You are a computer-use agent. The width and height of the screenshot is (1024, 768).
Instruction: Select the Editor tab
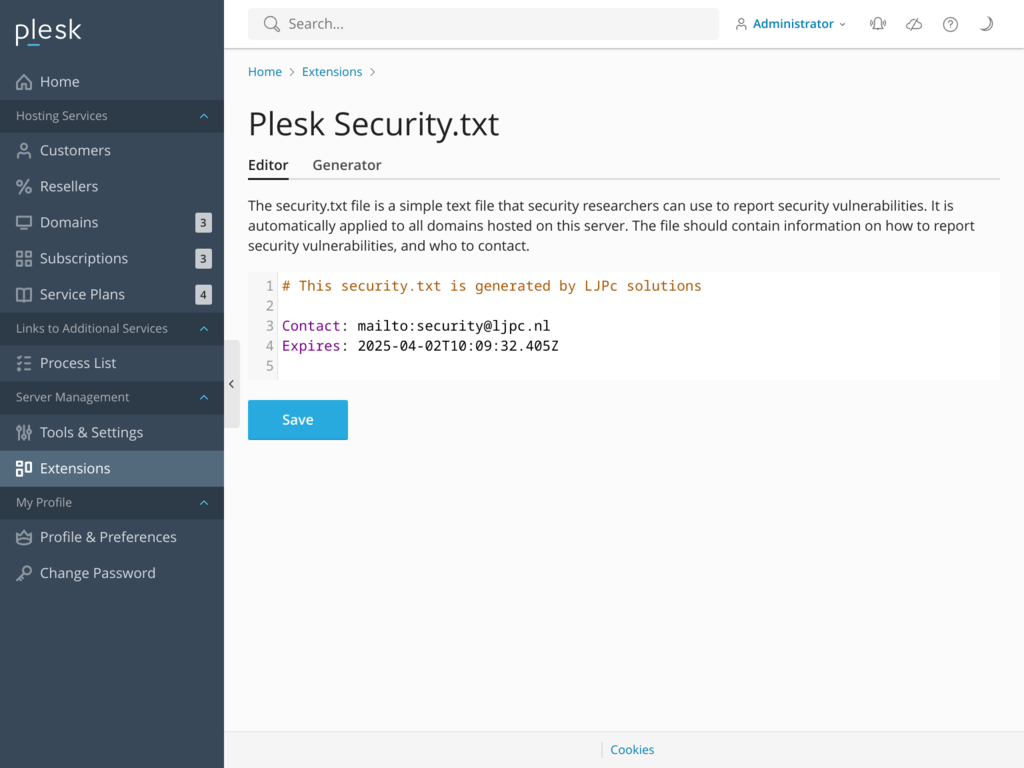coord(268,165)
